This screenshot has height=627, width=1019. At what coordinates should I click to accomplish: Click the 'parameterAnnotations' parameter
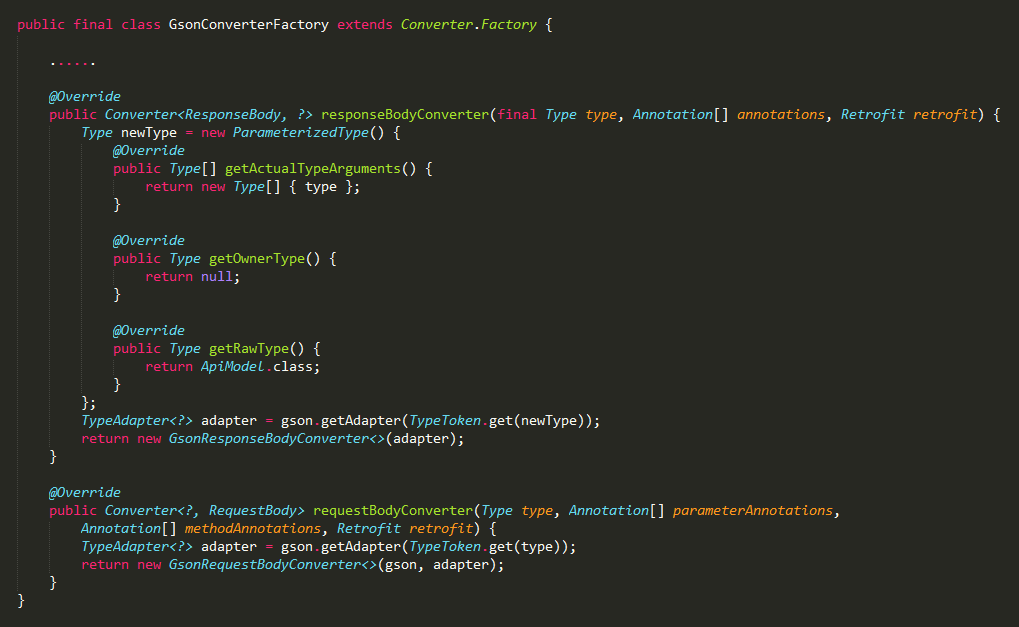(x=753, y=511)
